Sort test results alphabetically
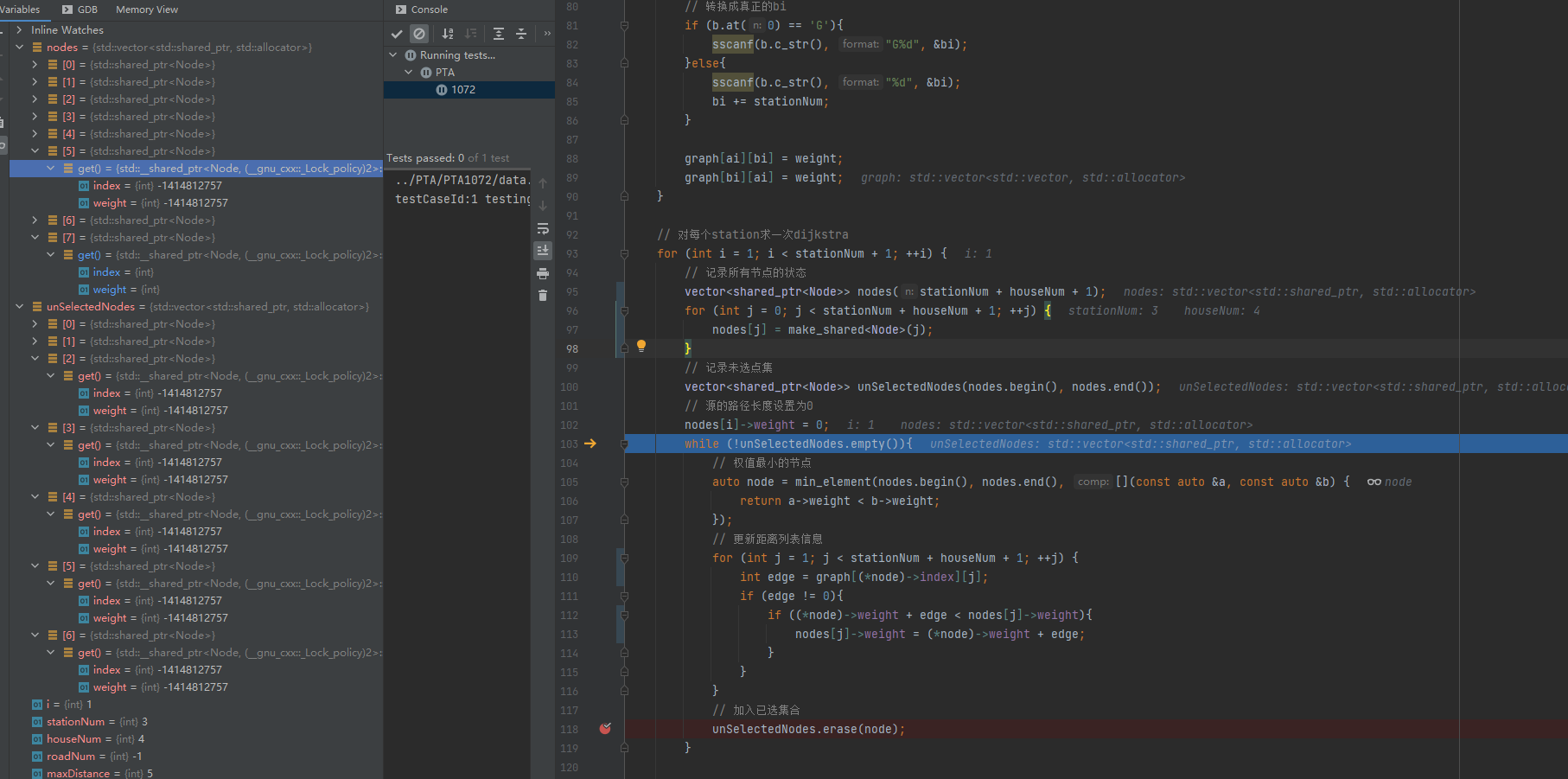This screenshot has height=779, width=1568. pos(448,34)
